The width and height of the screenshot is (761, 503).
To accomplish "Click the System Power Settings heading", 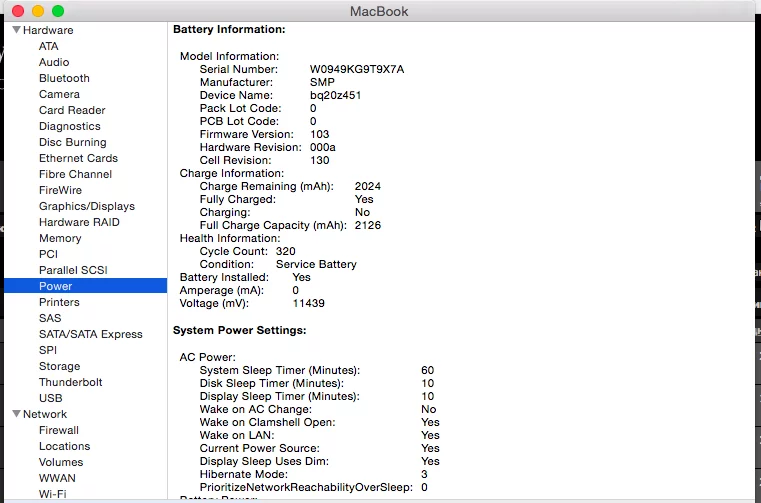I will click(240, 331).
